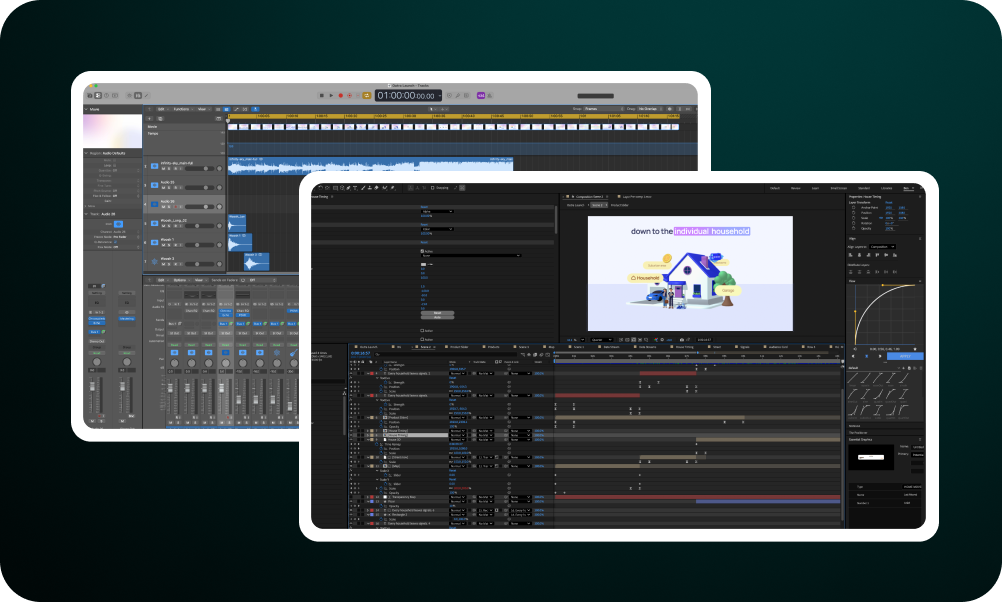Toggle the Position stopwatch in Properties panel
This screenshot has width=1002, height=602.
[854, 213]
